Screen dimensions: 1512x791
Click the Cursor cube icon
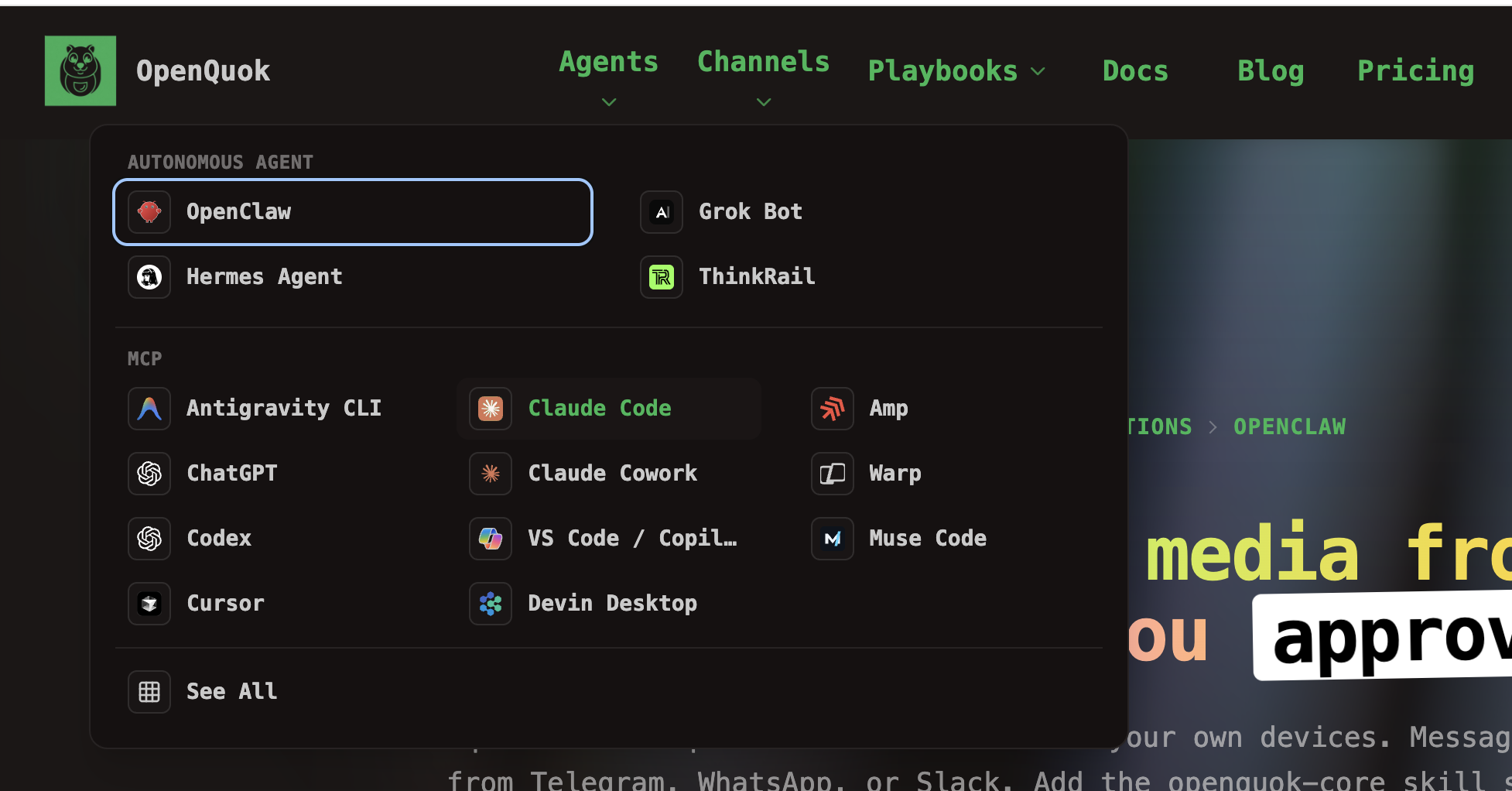(x=149, y=604)
